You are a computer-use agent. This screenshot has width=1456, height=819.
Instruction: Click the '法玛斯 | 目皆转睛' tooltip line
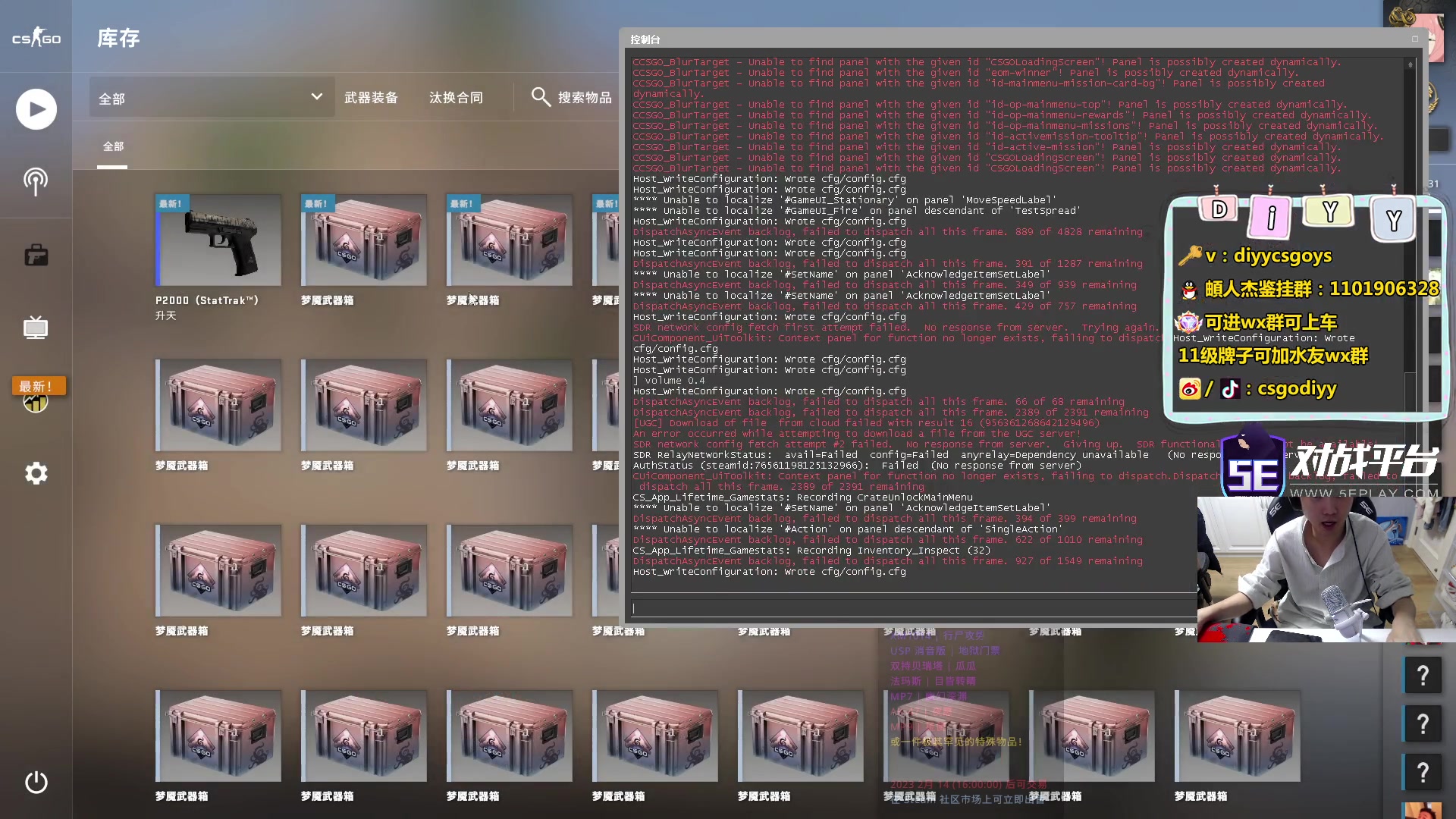(x=933, y=681)
